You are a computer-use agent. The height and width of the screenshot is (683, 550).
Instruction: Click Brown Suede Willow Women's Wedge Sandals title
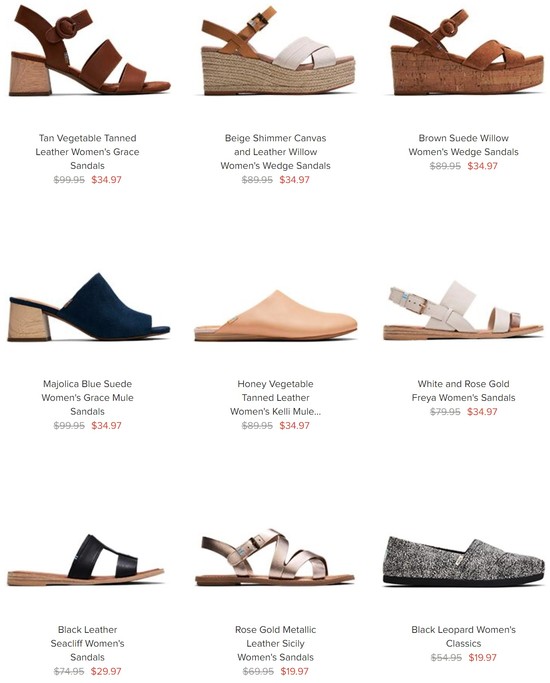463,145
